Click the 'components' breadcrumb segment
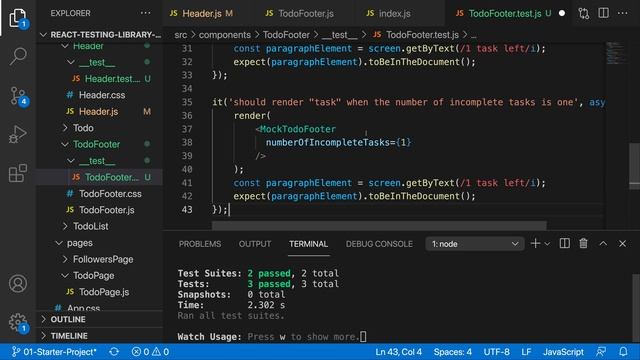640x360 pixels. pos(224,35)
